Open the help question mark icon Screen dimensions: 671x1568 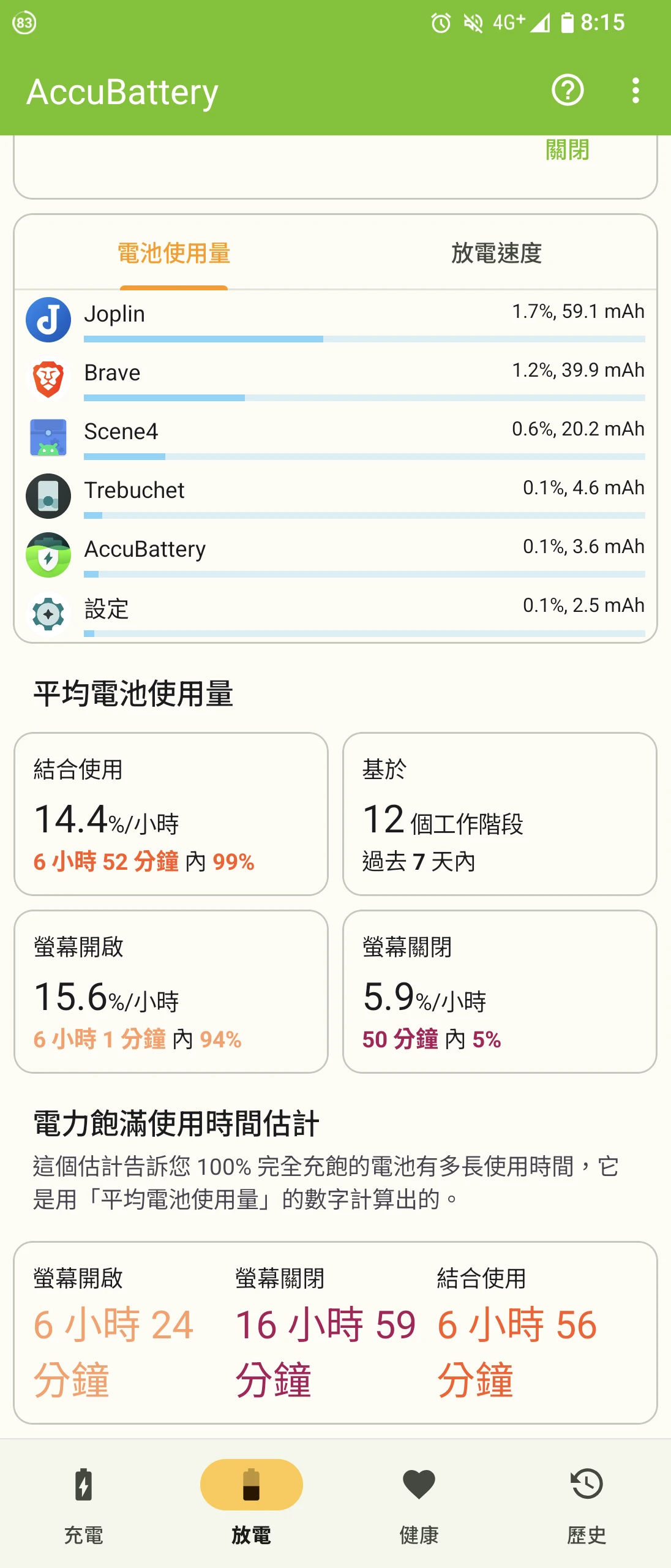(568, 91)
